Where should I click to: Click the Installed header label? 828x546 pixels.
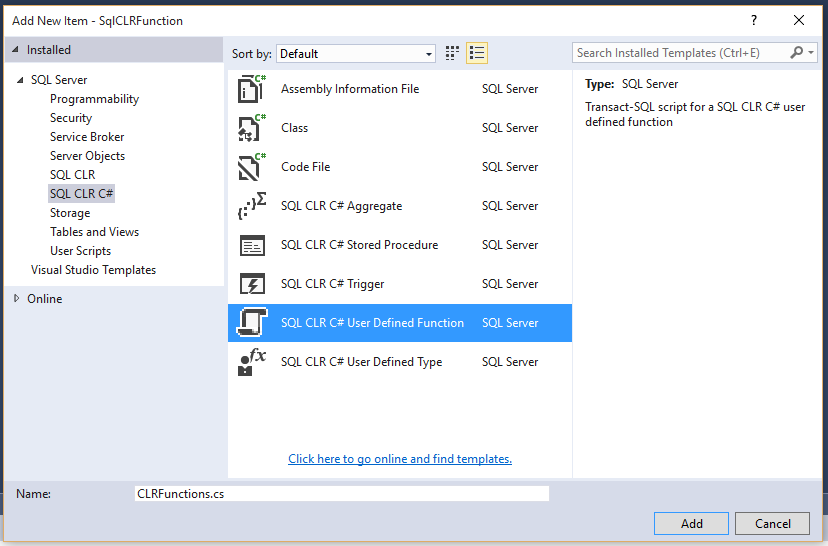click(49, 50)
